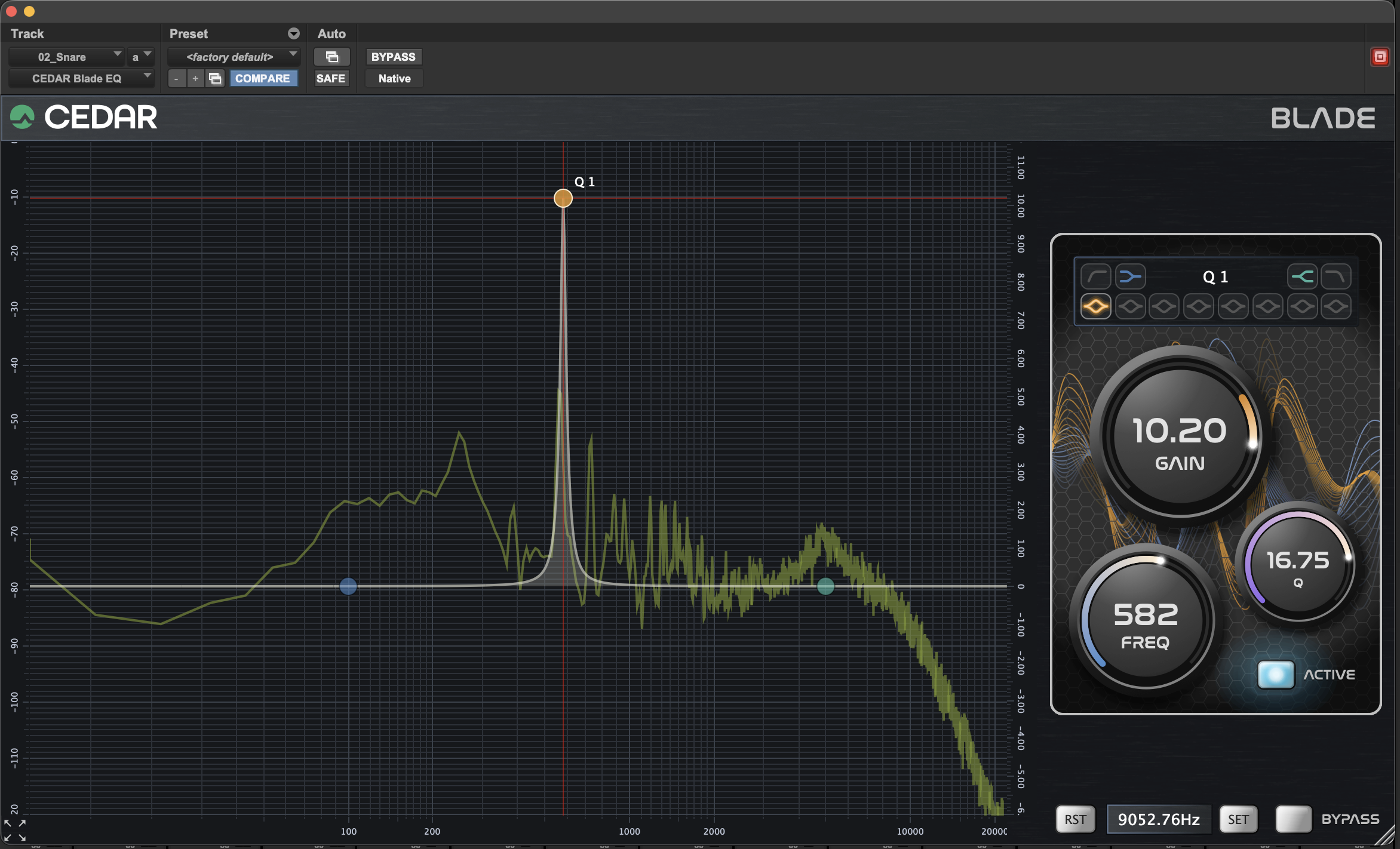The image size is (1400, 849).
Task: Click the GAIN knob showing 10.20
Action: pos(1180,435)
